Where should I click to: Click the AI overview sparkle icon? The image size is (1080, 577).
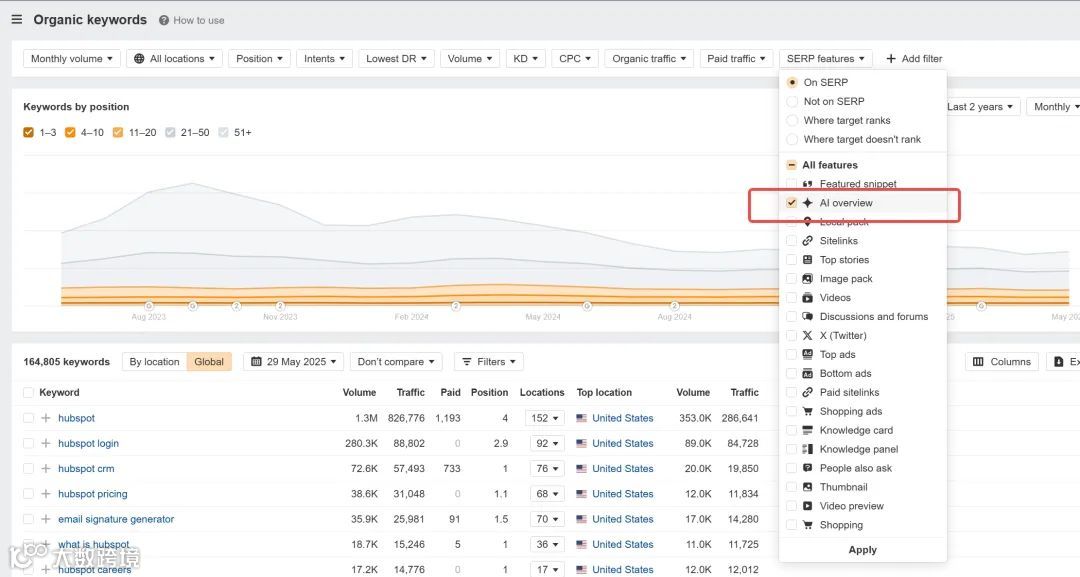[x=807, y=203]
